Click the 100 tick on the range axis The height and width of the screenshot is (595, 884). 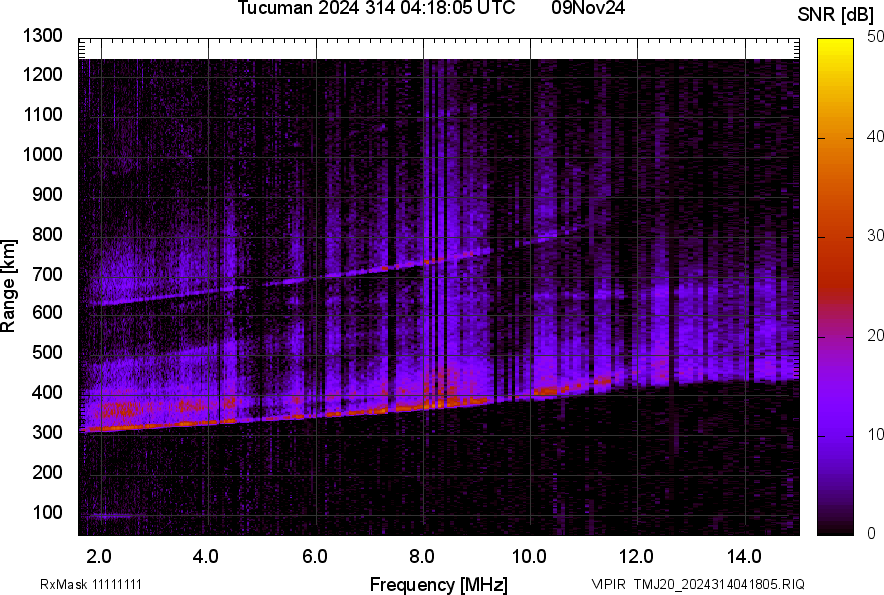(x=48, y=512)
